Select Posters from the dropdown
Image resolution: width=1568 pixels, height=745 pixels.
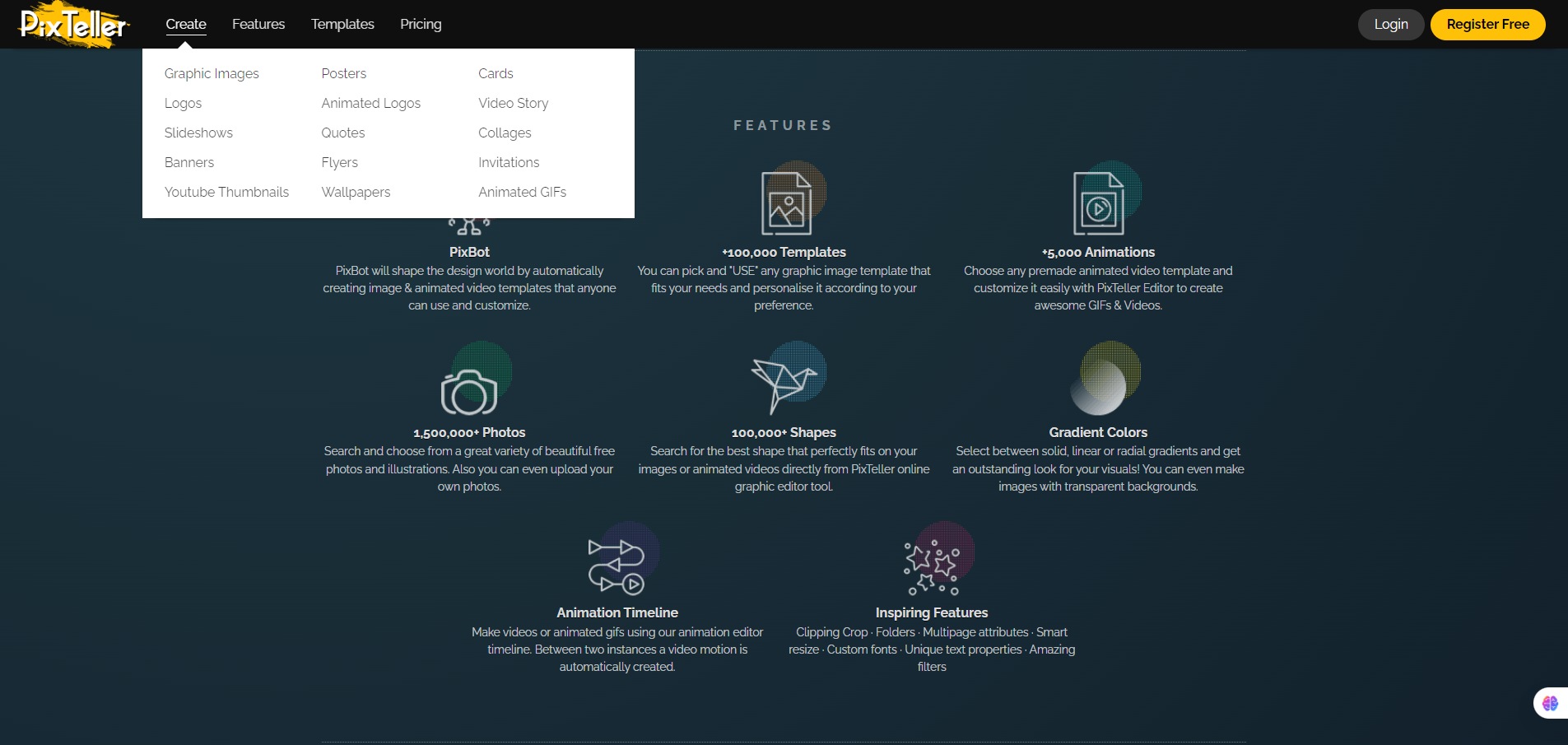tap(344, 73)
